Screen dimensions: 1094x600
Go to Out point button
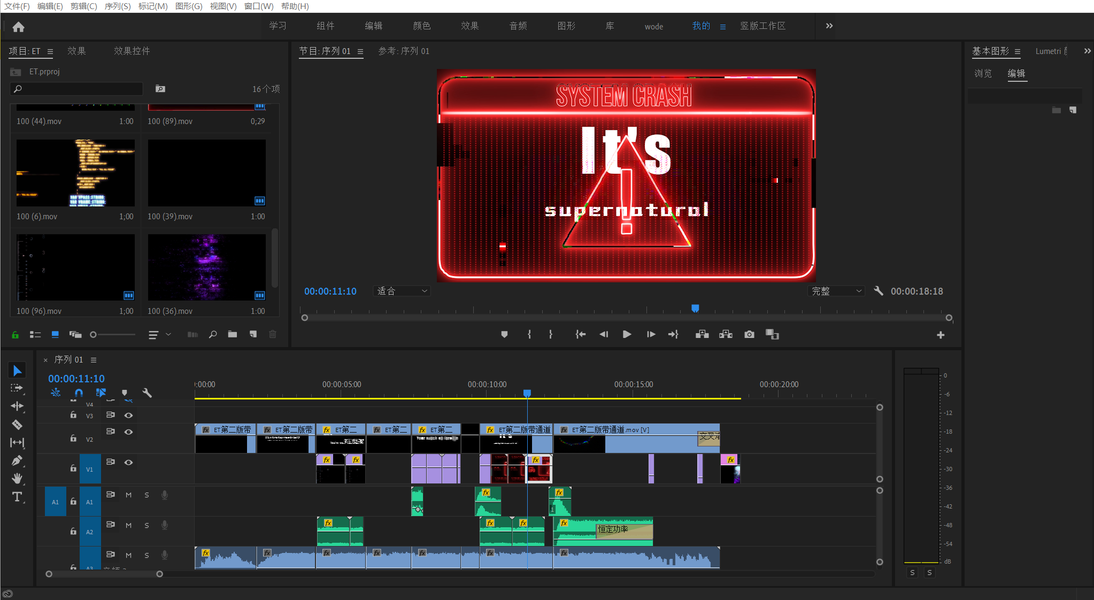coord(673,335)
